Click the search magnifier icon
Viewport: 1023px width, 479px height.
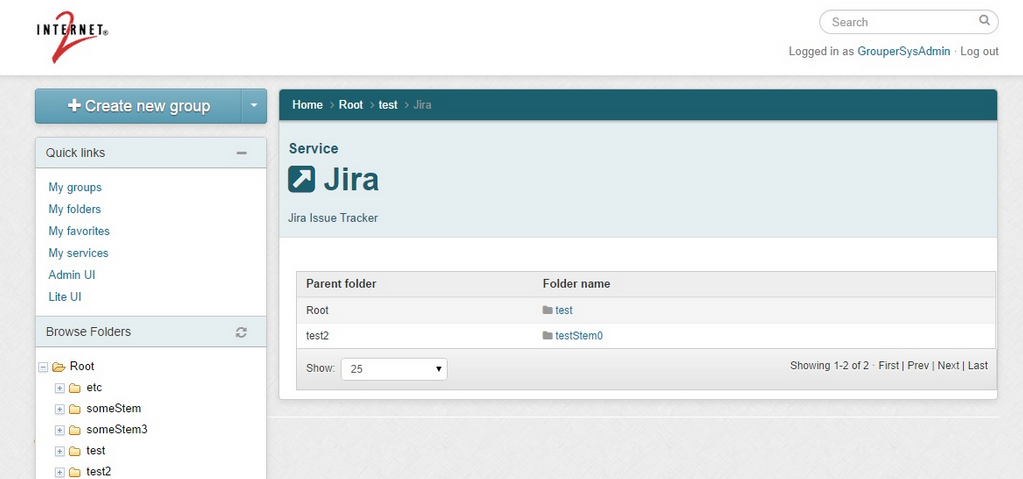point(984,21)
